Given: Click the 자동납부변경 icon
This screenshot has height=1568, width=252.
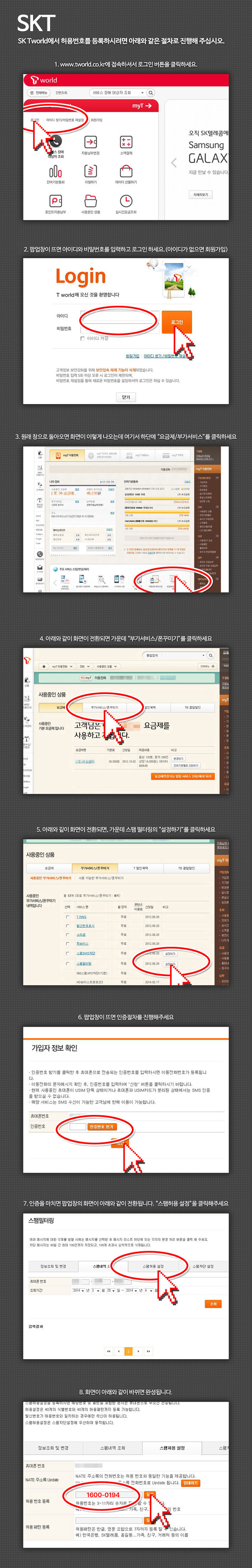Looking at the screenshot, I should (x=90, y=142).
